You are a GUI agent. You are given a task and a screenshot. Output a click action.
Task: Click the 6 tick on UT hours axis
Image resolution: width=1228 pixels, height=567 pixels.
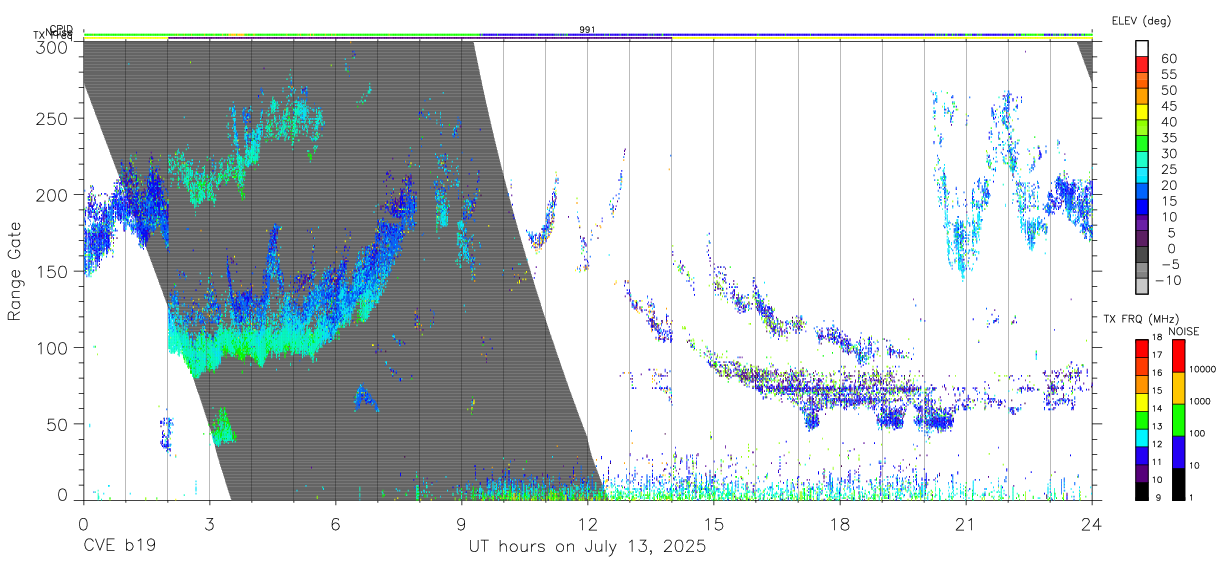(x=335, y=524)
